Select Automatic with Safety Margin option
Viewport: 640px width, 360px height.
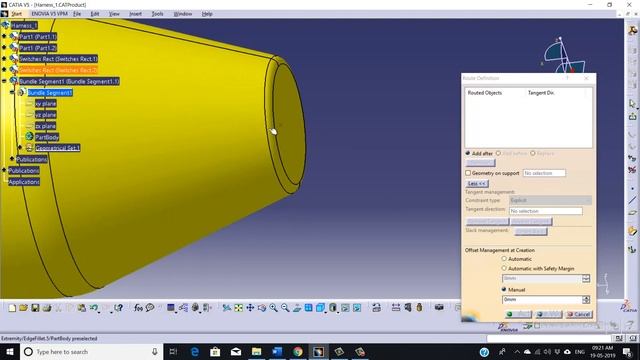click(504, 268)
